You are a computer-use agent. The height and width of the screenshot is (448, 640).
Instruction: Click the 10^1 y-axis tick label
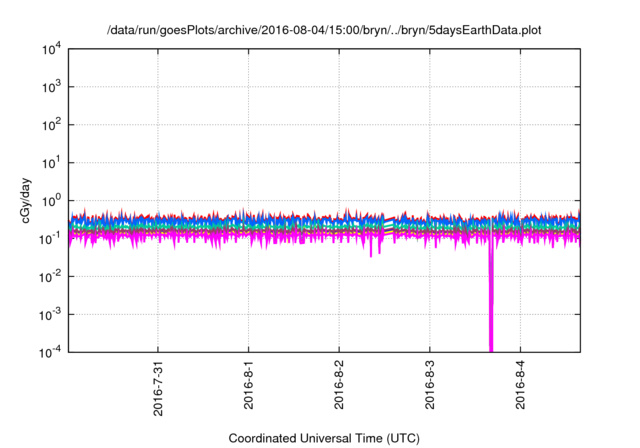51,163
